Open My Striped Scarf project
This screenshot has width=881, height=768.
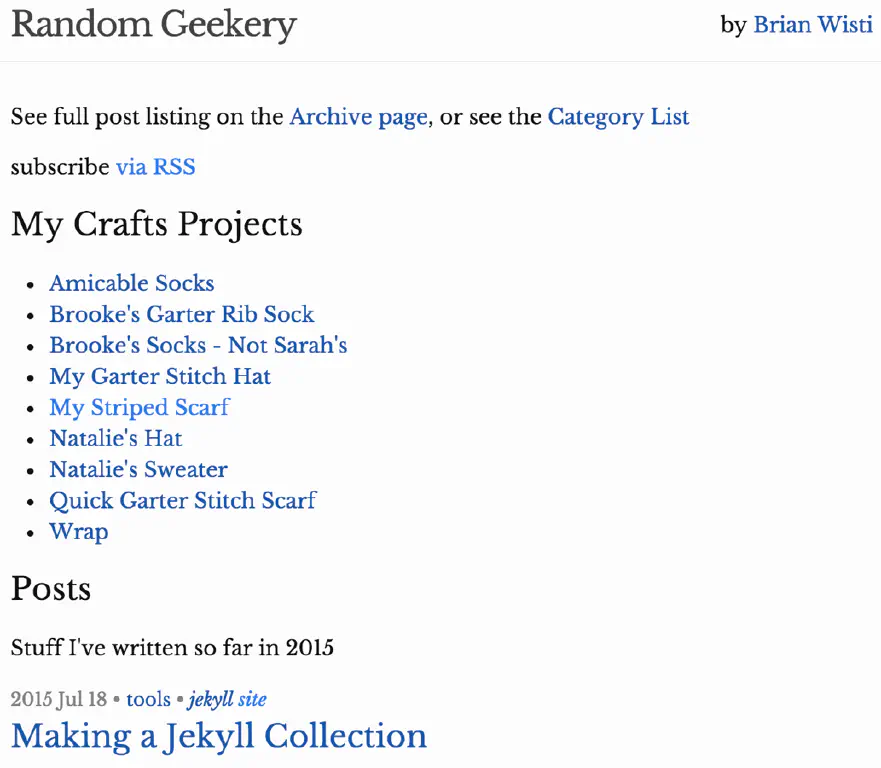pos(139,407)
